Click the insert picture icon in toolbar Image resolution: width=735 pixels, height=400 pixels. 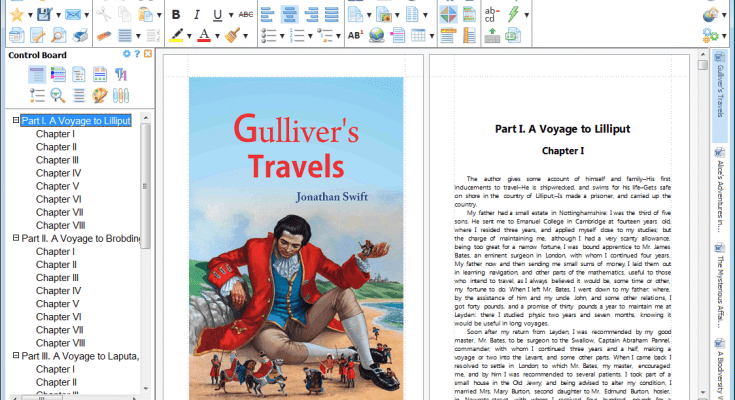point(383,15)
